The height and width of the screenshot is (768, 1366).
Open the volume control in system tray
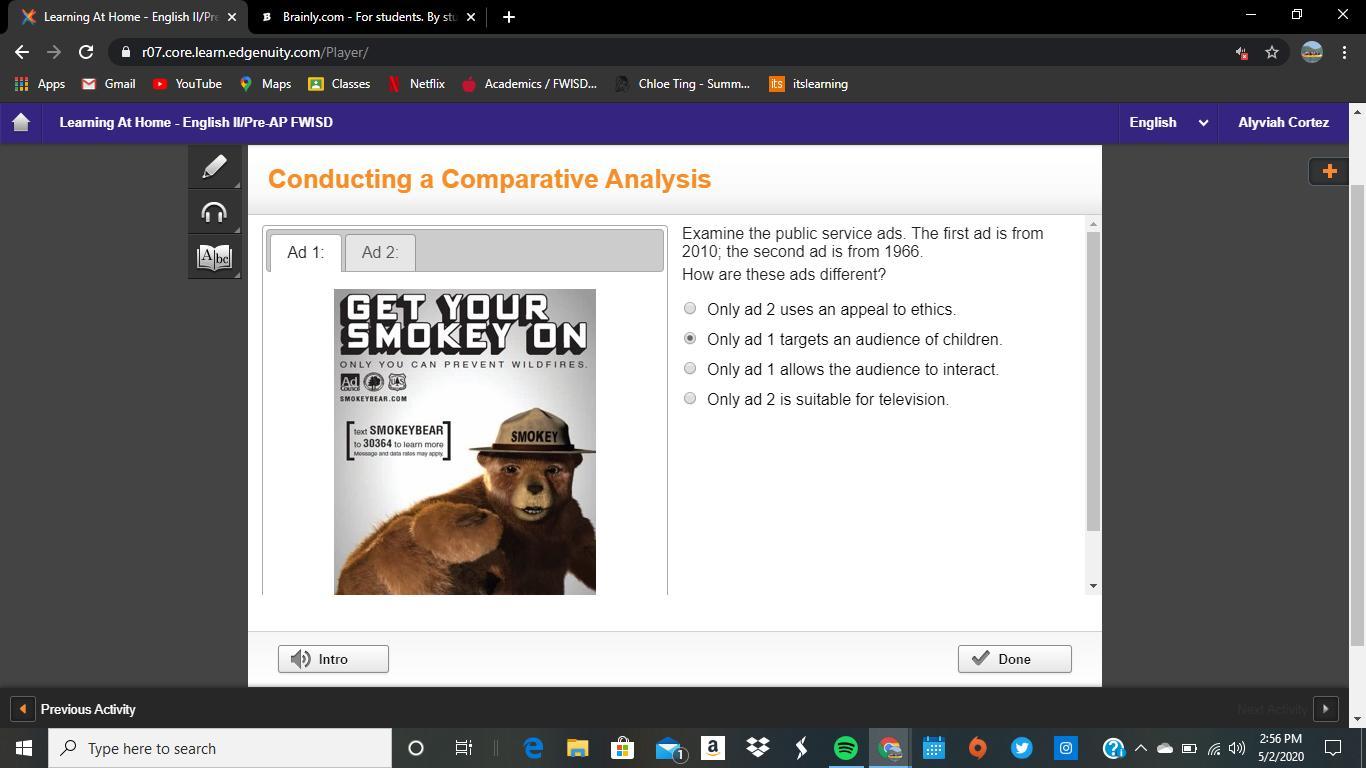(x=1237, y=748)
